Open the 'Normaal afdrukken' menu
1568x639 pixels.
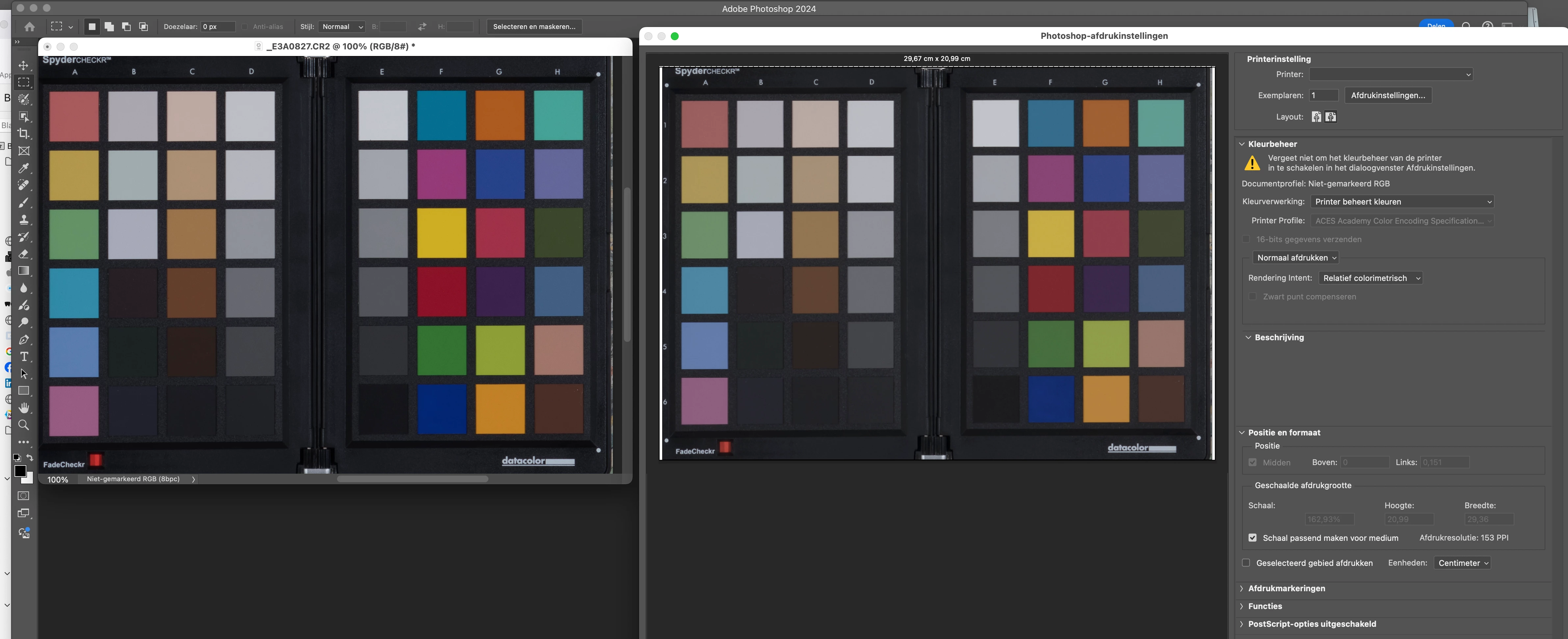pos(1296,258)
